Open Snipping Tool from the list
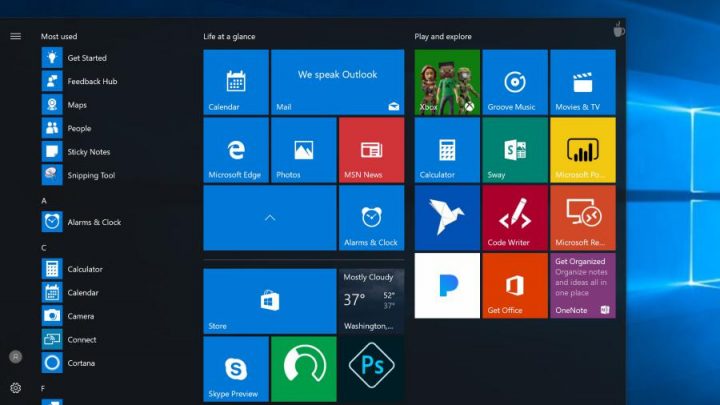Screen dimensions: 720x405 click(x=79, y=175)
